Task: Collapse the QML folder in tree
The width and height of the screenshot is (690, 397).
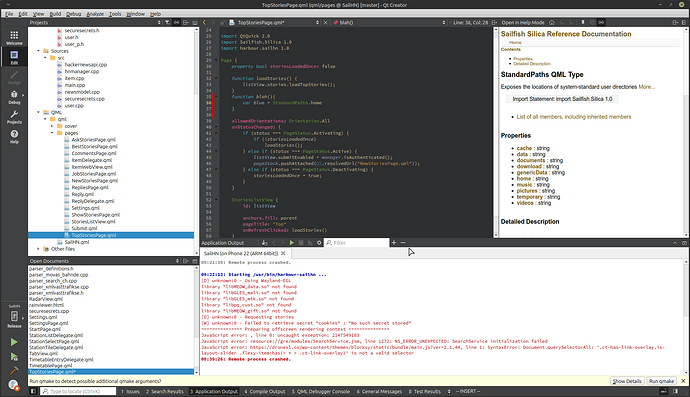Action: (x=39, y=112)
